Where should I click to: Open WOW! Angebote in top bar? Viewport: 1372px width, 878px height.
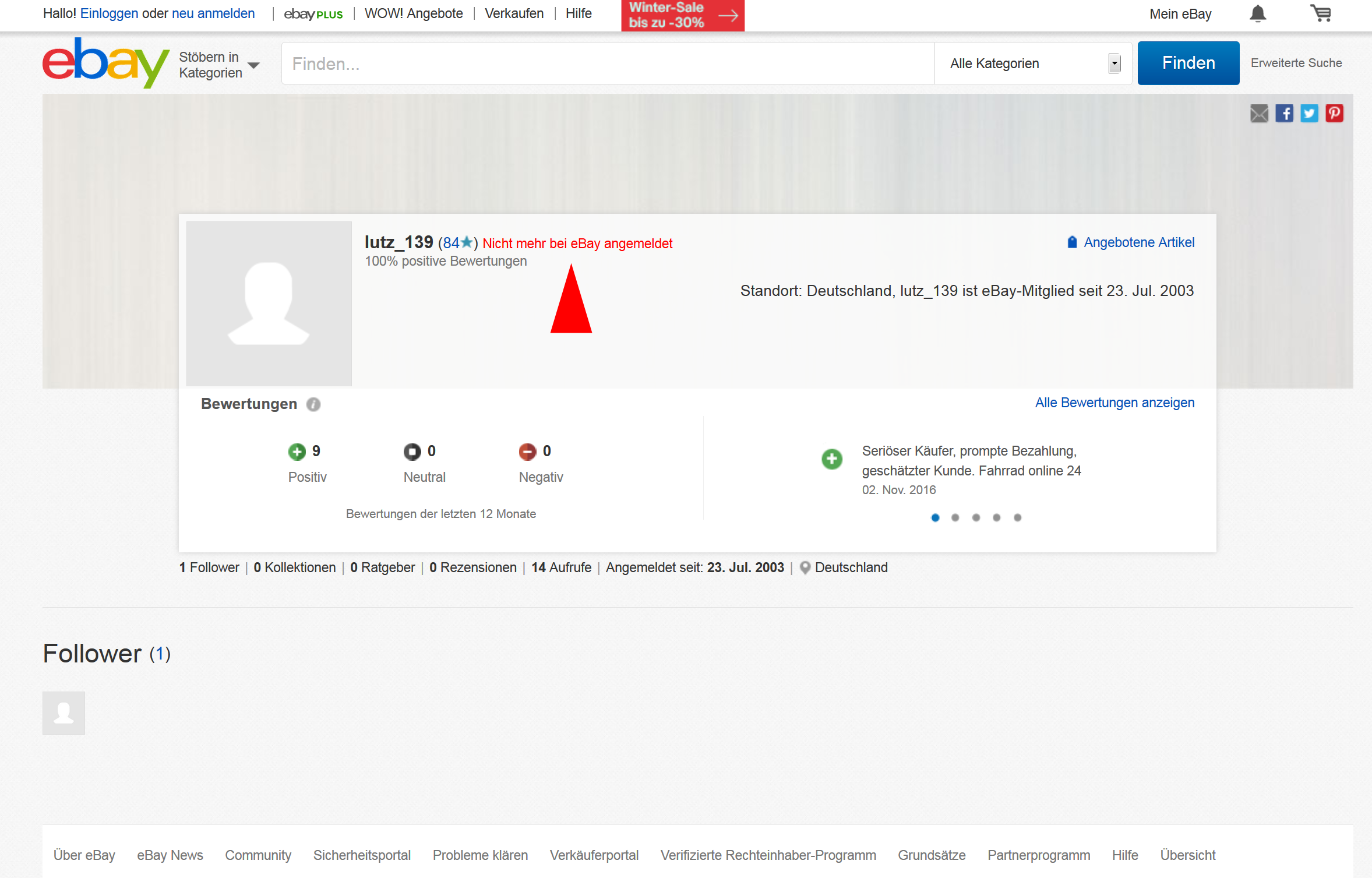coord(414,13)
